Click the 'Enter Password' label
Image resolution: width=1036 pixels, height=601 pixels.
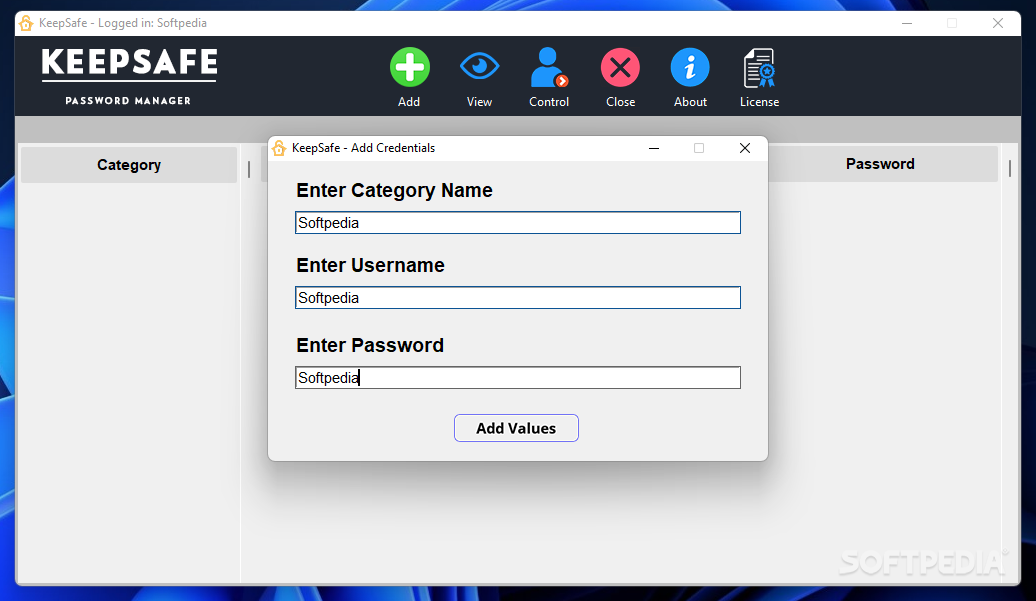[370, 345]
